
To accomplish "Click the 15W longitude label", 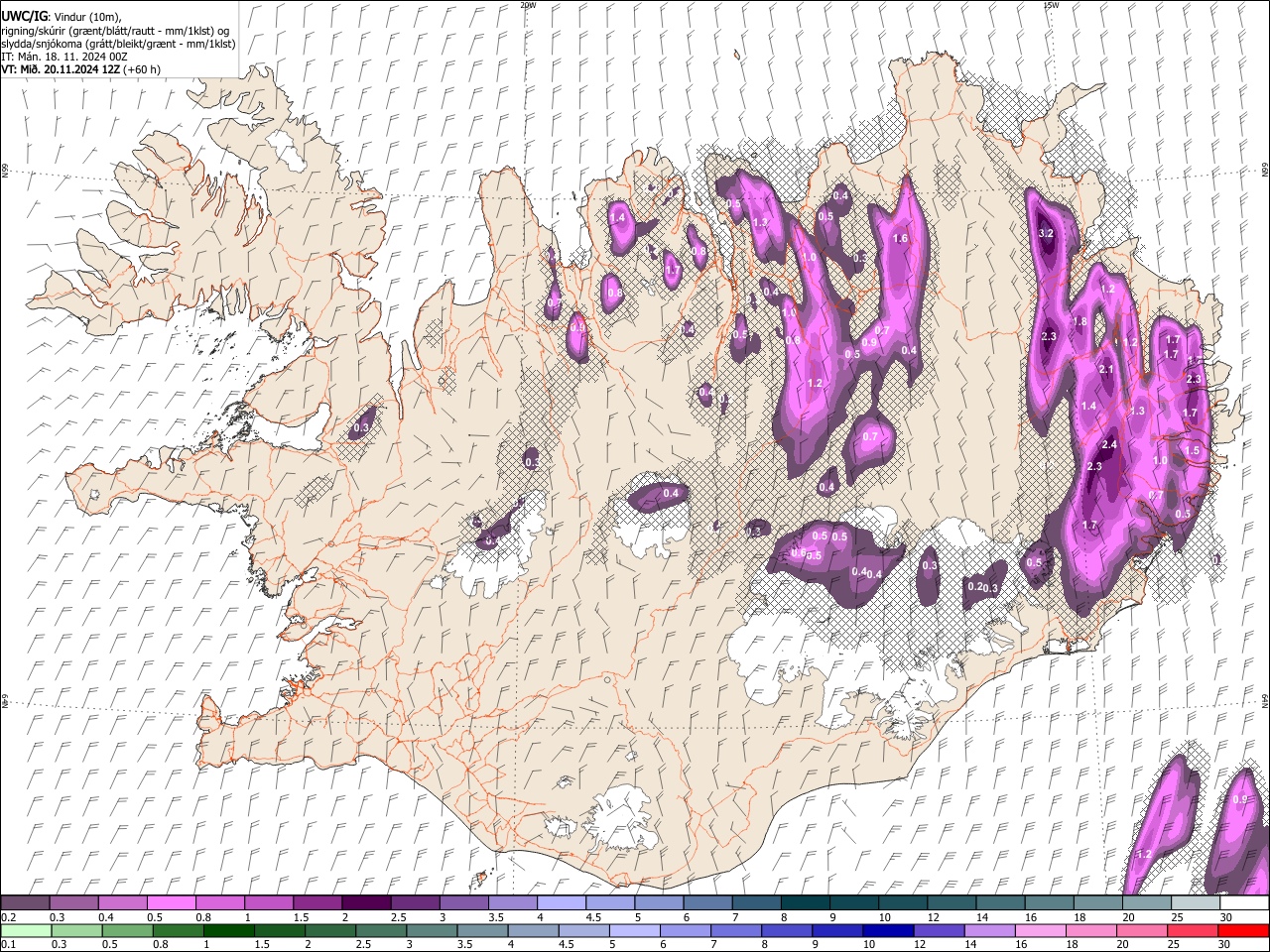I will 1051,5.
